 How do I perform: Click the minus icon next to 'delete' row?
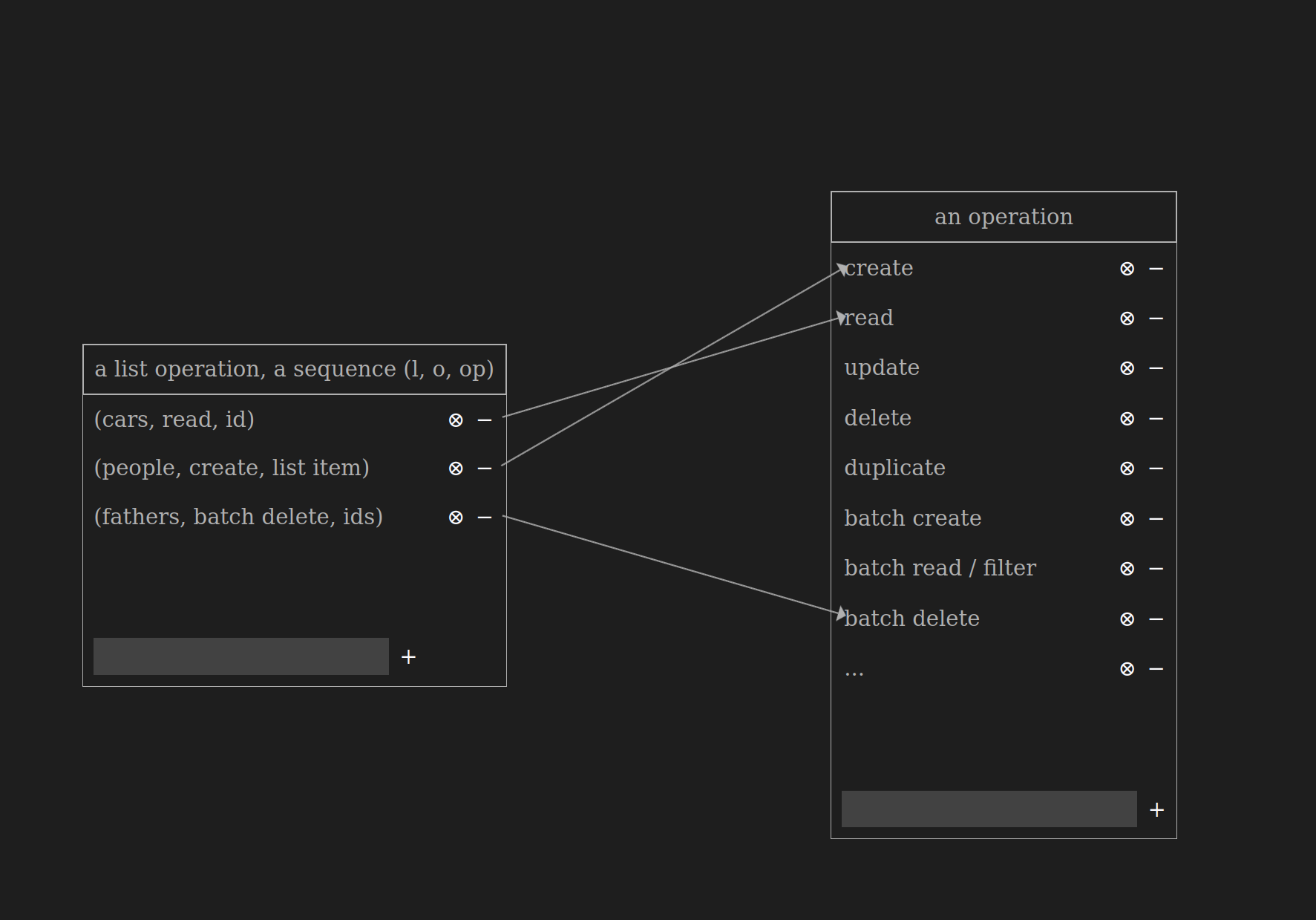click(1156, 419)
